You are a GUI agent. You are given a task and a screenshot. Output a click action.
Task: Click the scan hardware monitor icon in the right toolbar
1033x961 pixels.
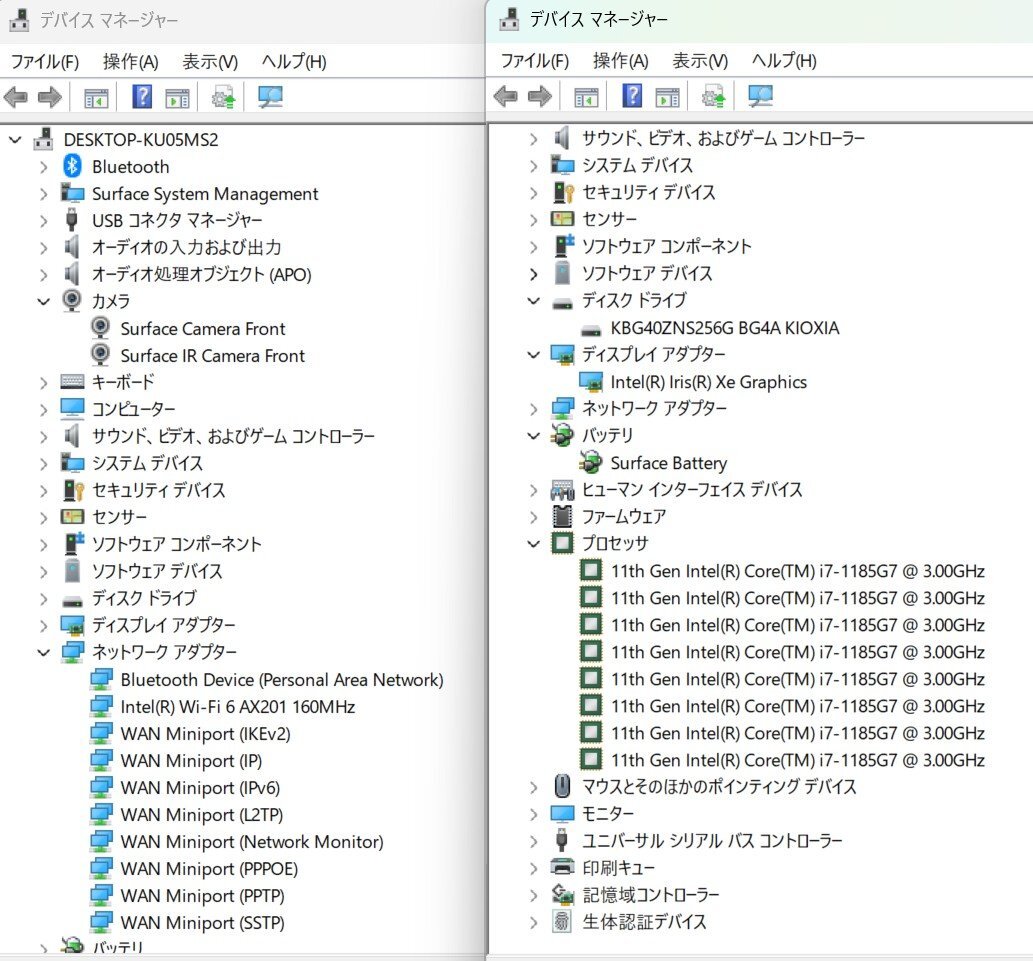pyautogui.click(x=761, y=96)
